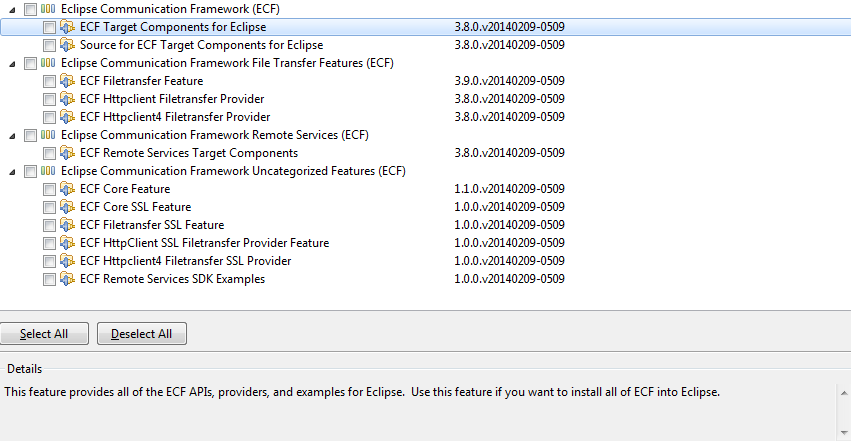Click feature icon of ECF Filetransfer Feature
This screenshot has height=441, width=851.
tap(67, 81)
